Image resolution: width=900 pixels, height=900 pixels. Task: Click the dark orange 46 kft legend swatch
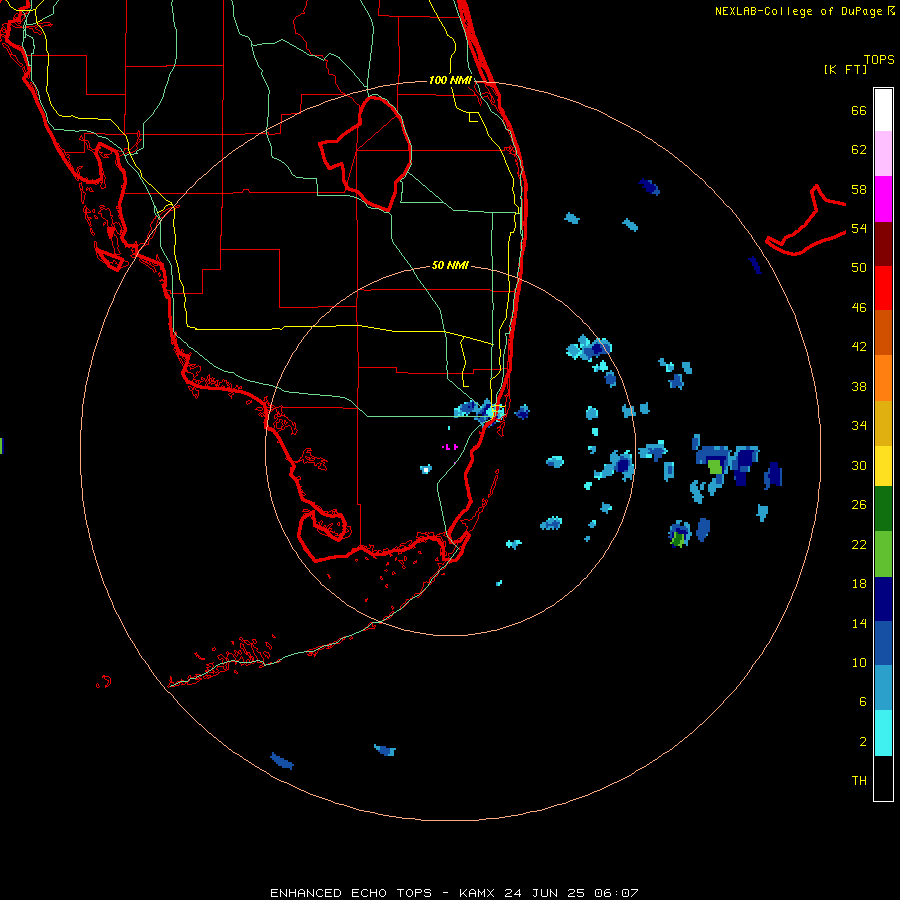883,332
